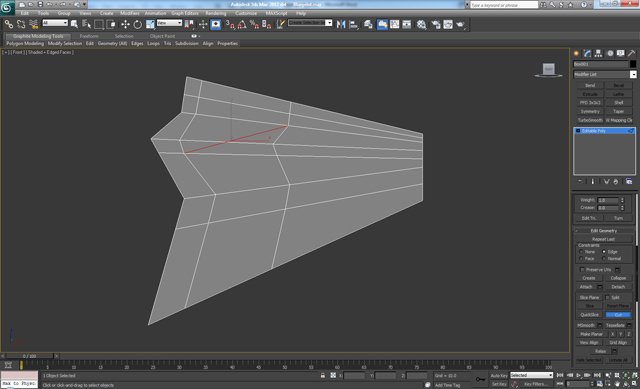This screenshot has height=389, width=640.
Task: Click the Rectangular Selection Region icon
Action: tap(98, 24)
